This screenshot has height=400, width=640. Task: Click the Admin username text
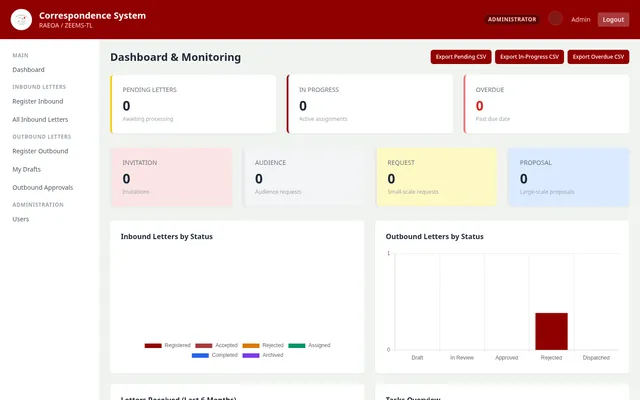(x=580, y=20)
